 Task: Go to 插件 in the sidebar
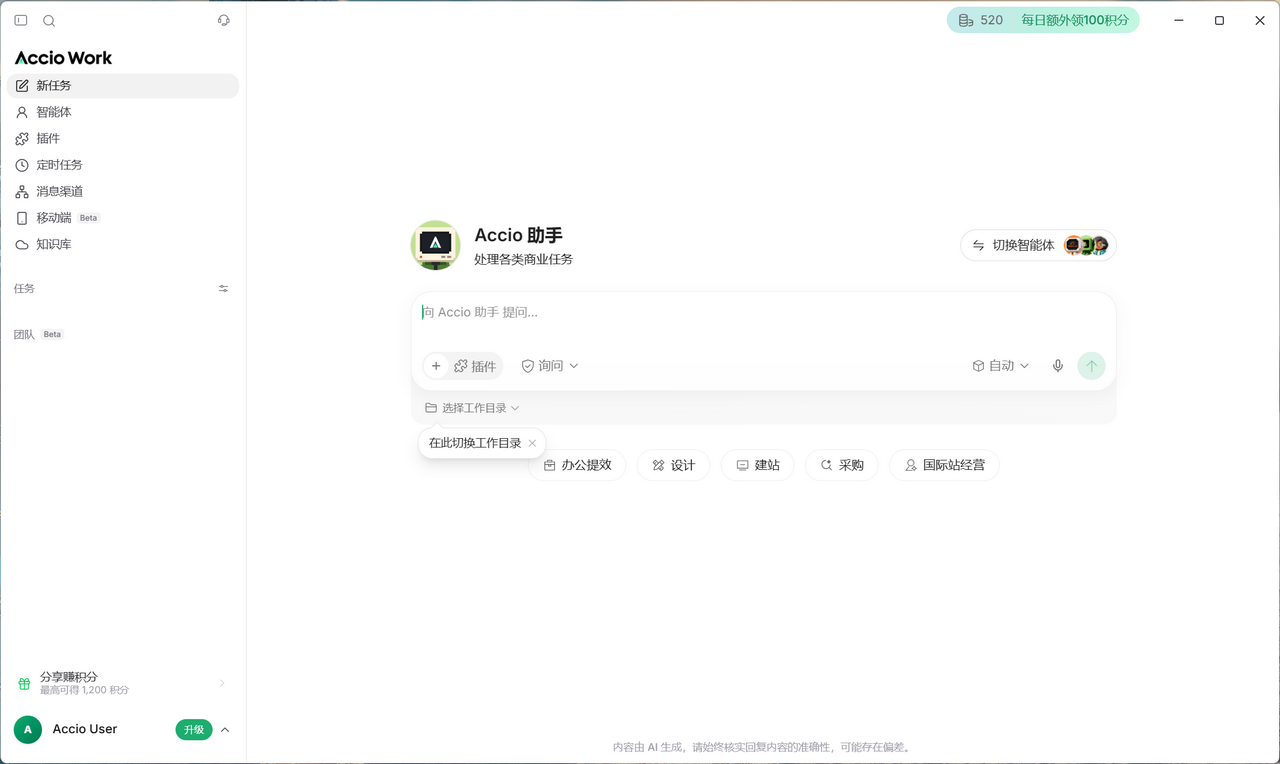click(123, 139)
